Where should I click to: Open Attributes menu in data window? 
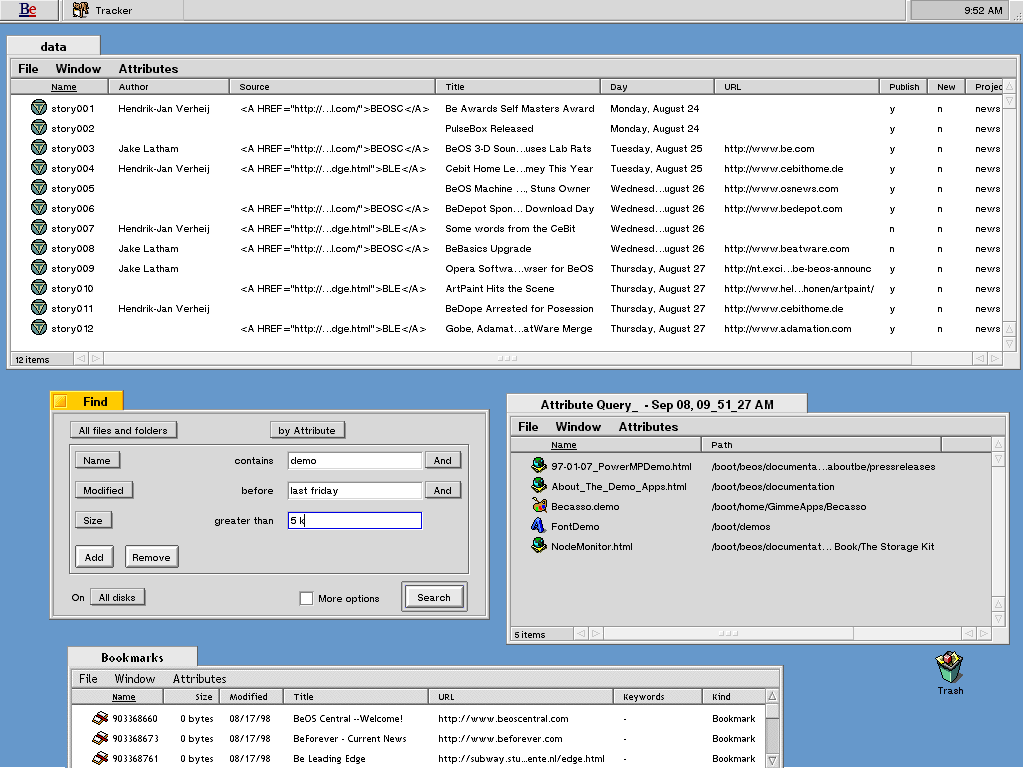148,69
